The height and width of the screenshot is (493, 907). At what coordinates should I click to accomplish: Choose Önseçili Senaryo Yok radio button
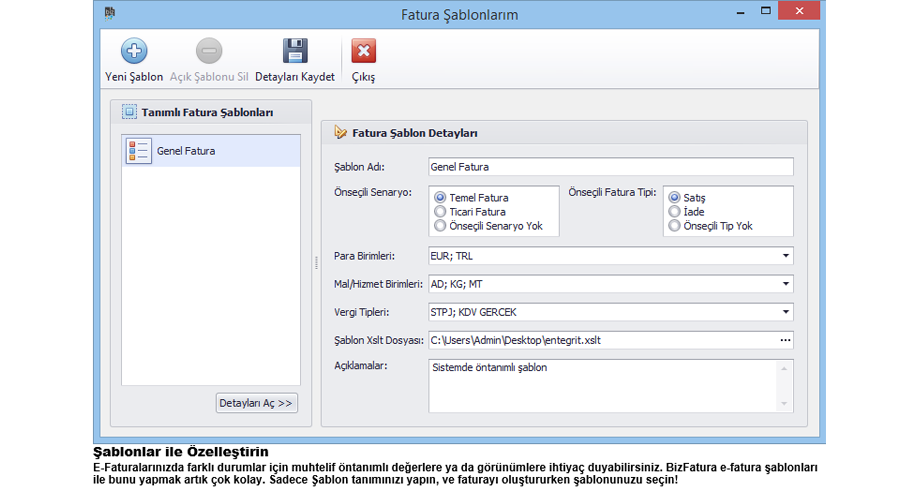point(440,226)
